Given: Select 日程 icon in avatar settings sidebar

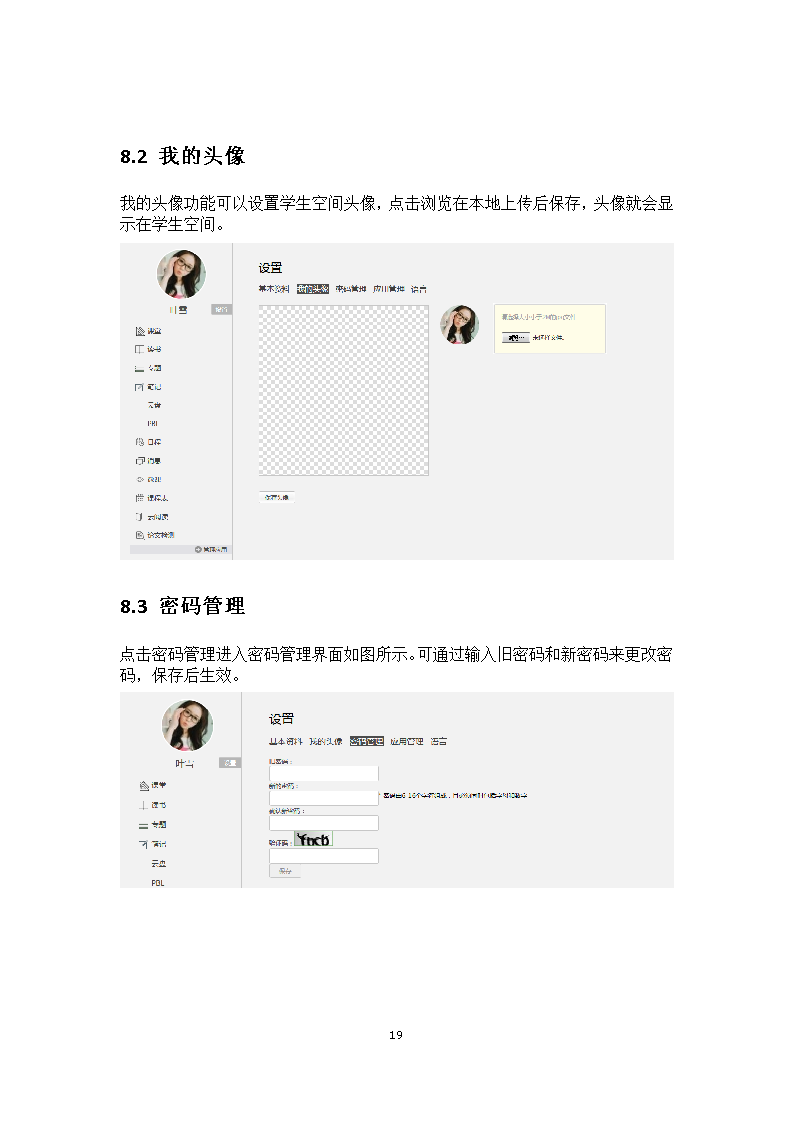Looking at the screenshot, I should 140,442.
